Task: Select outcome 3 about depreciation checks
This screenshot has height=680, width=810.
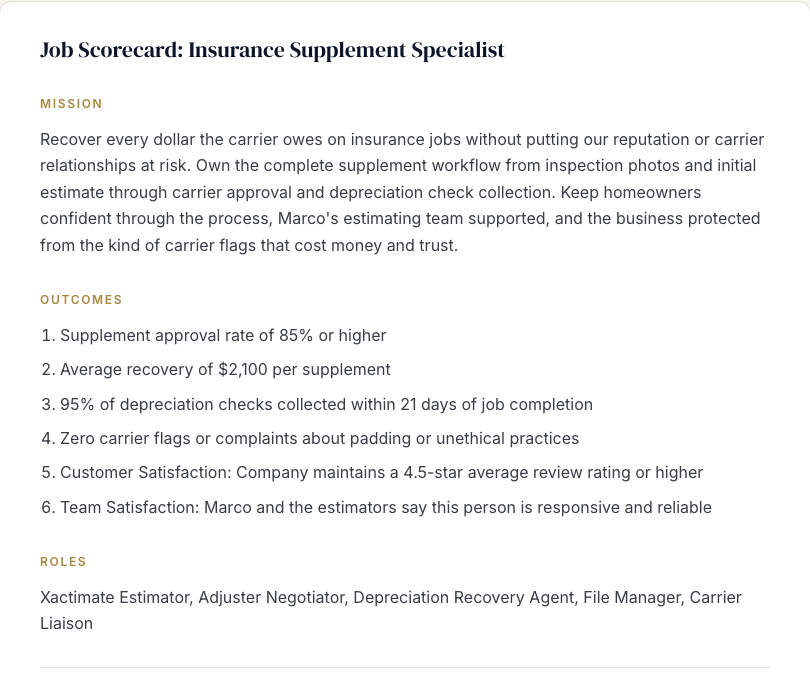Action: (x=317, y=404)
